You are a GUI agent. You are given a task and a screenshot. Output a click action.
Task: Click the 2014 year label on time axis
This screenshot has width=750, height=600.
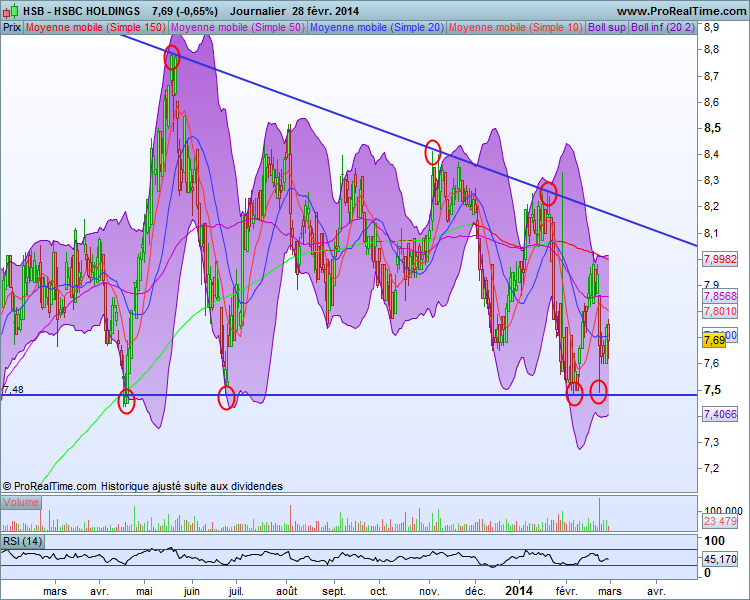pyautogui.click(x=518, y=590)
